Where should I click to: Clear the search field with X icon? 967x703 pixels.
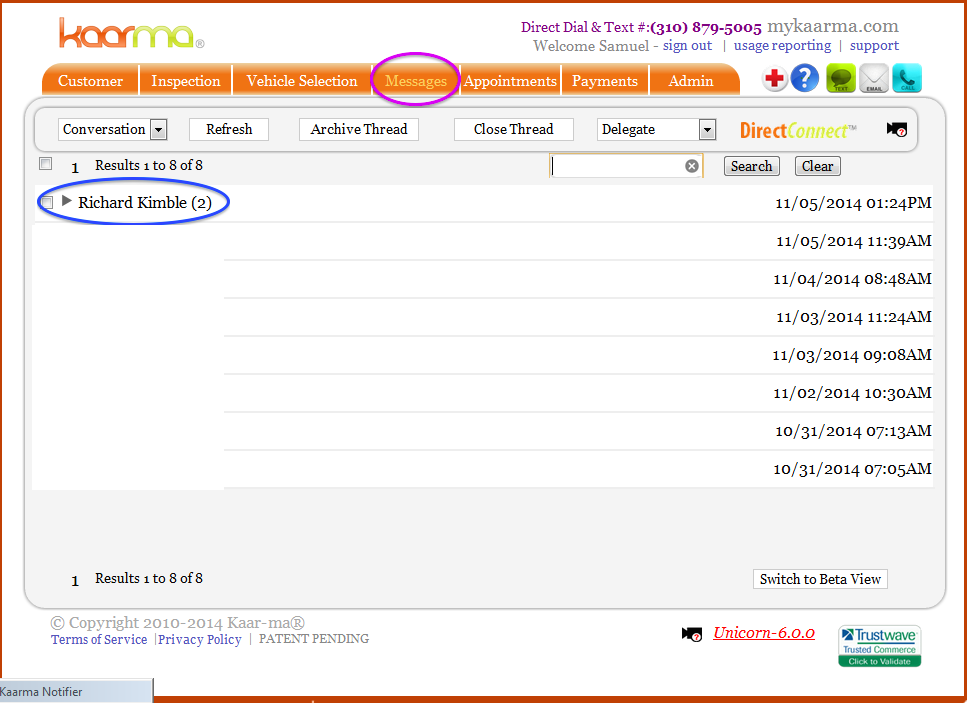[692, 166]
